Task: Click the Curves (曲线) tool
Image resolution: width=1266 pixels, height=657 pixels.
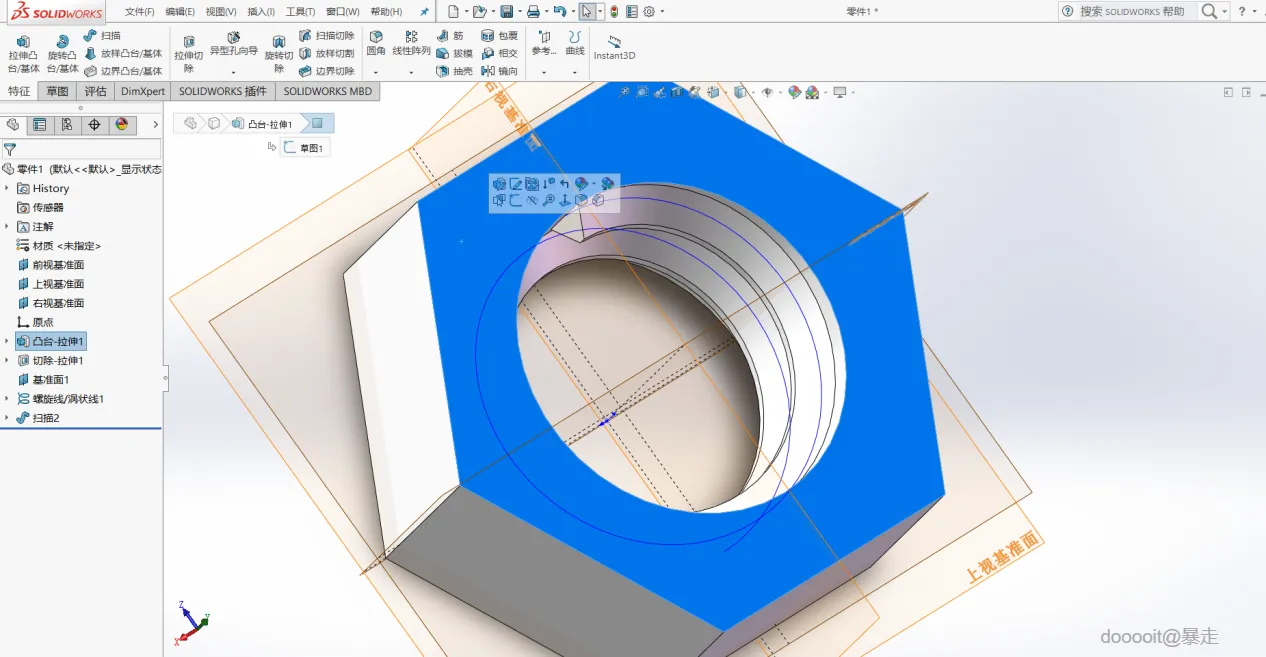Action: pyautogui.click(x=575, y=43)
